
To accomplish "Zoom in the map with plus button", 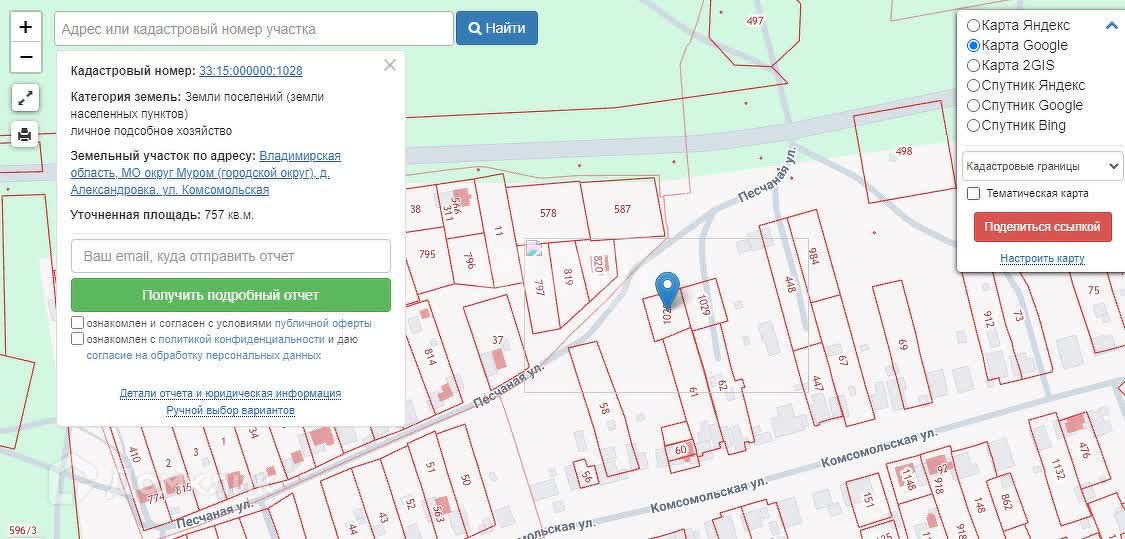I will click(26, 27).
